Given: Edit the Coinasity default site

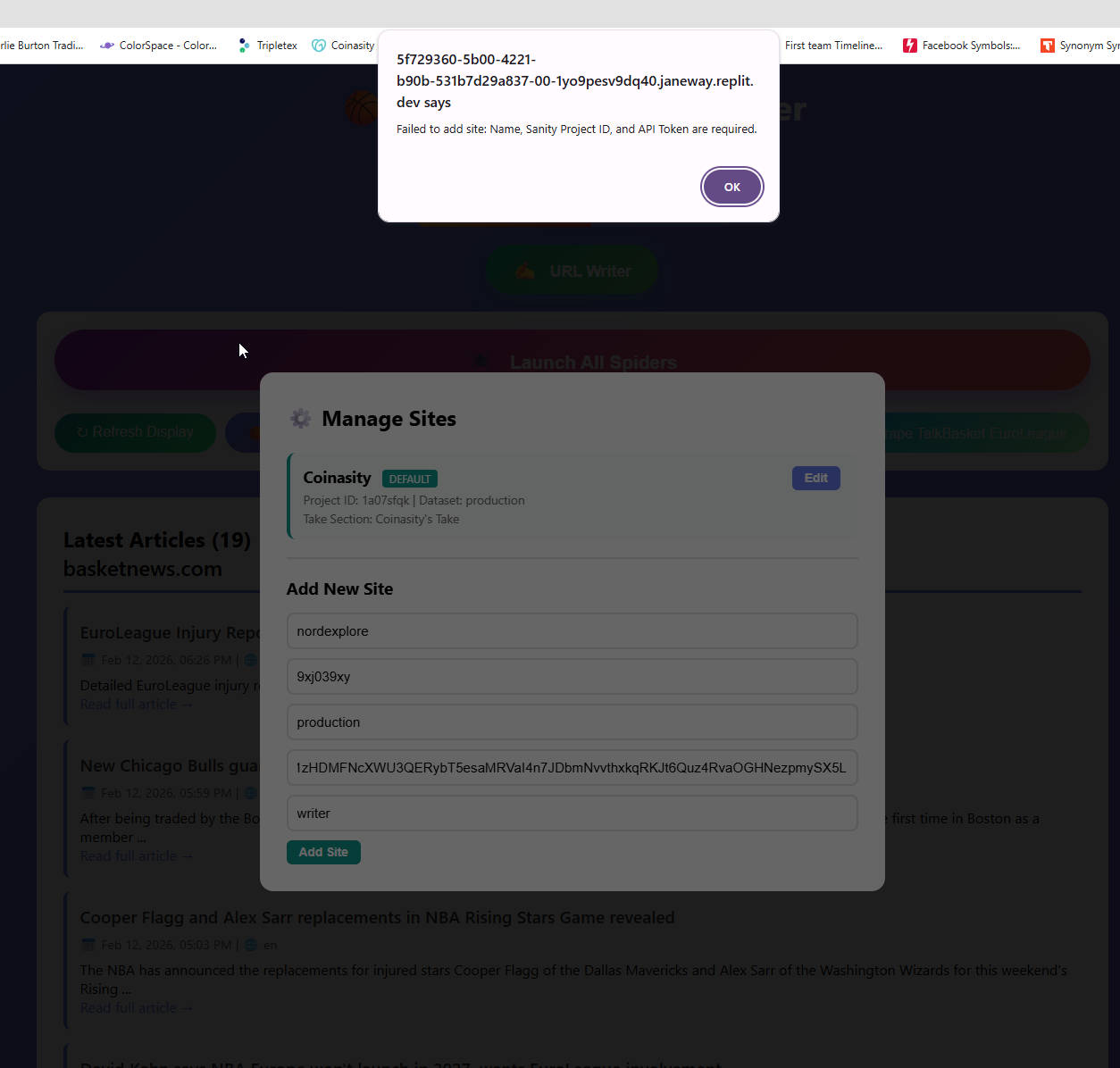Looking at the screenshot, I should click(x=815, y=478).
